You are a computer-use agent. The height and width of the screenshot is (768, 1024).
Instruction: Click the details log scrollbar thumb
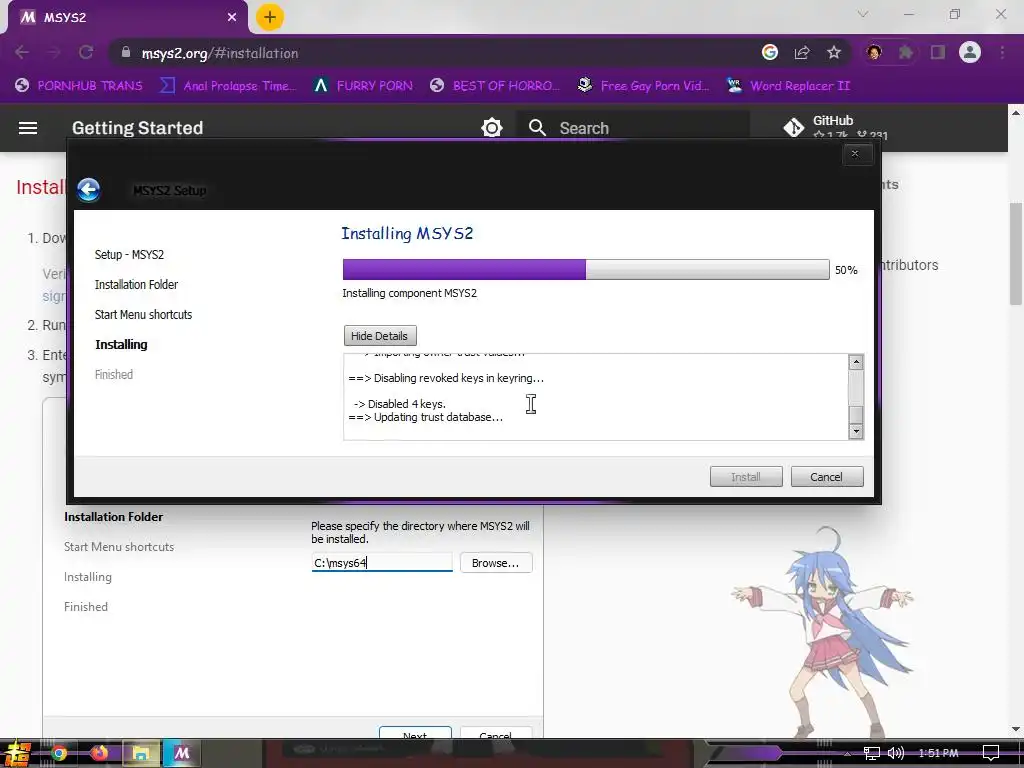point(856,415)
